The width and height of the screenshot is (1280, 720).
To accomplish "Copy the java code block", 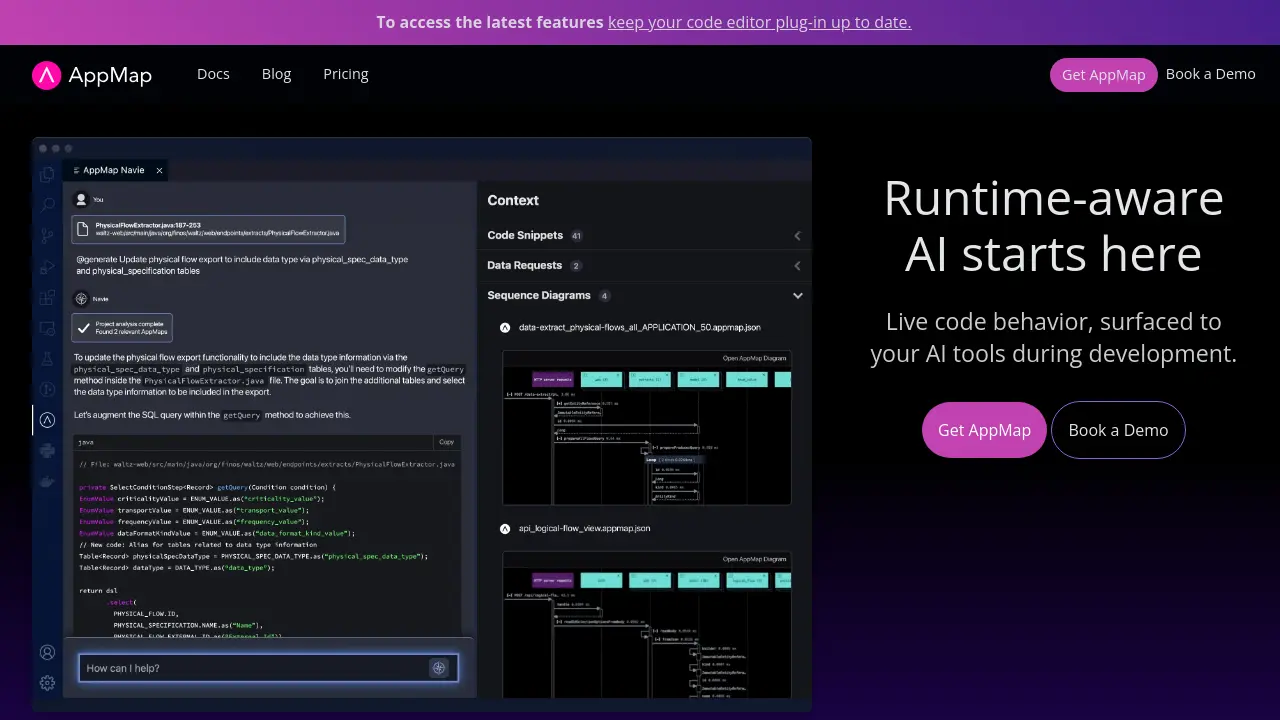I will (446, 441).
